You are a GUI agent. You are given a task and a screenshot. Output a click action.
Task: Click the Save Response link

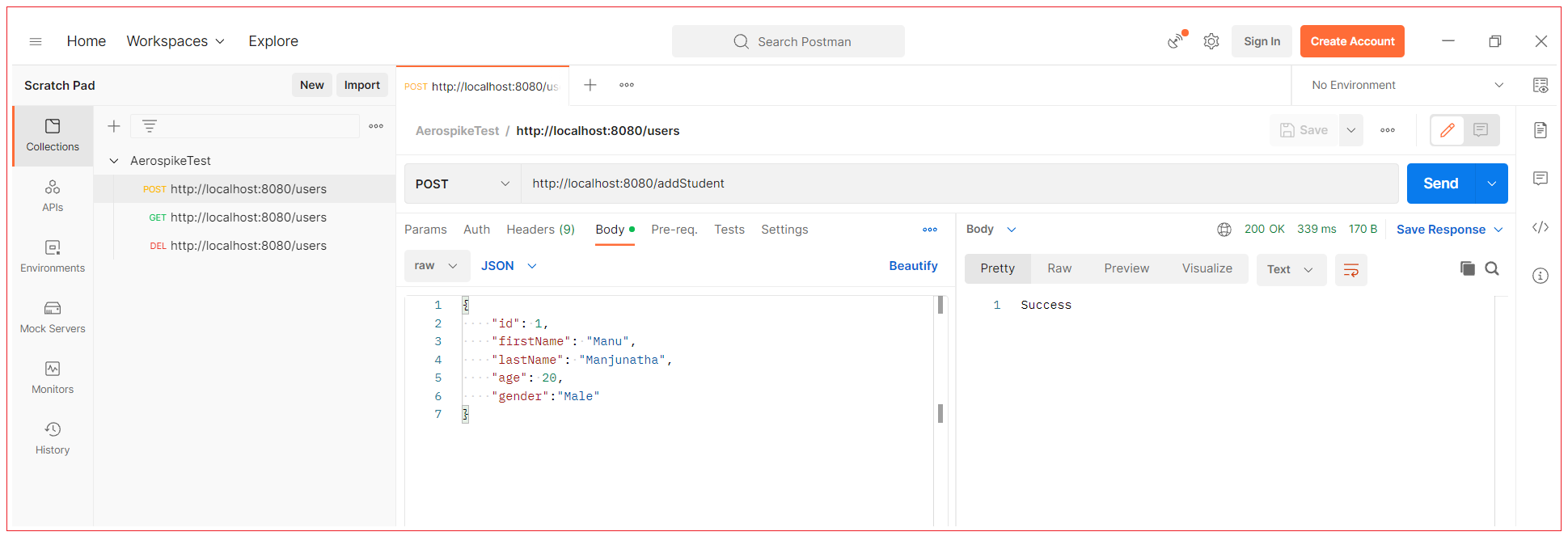[1441, 230]
